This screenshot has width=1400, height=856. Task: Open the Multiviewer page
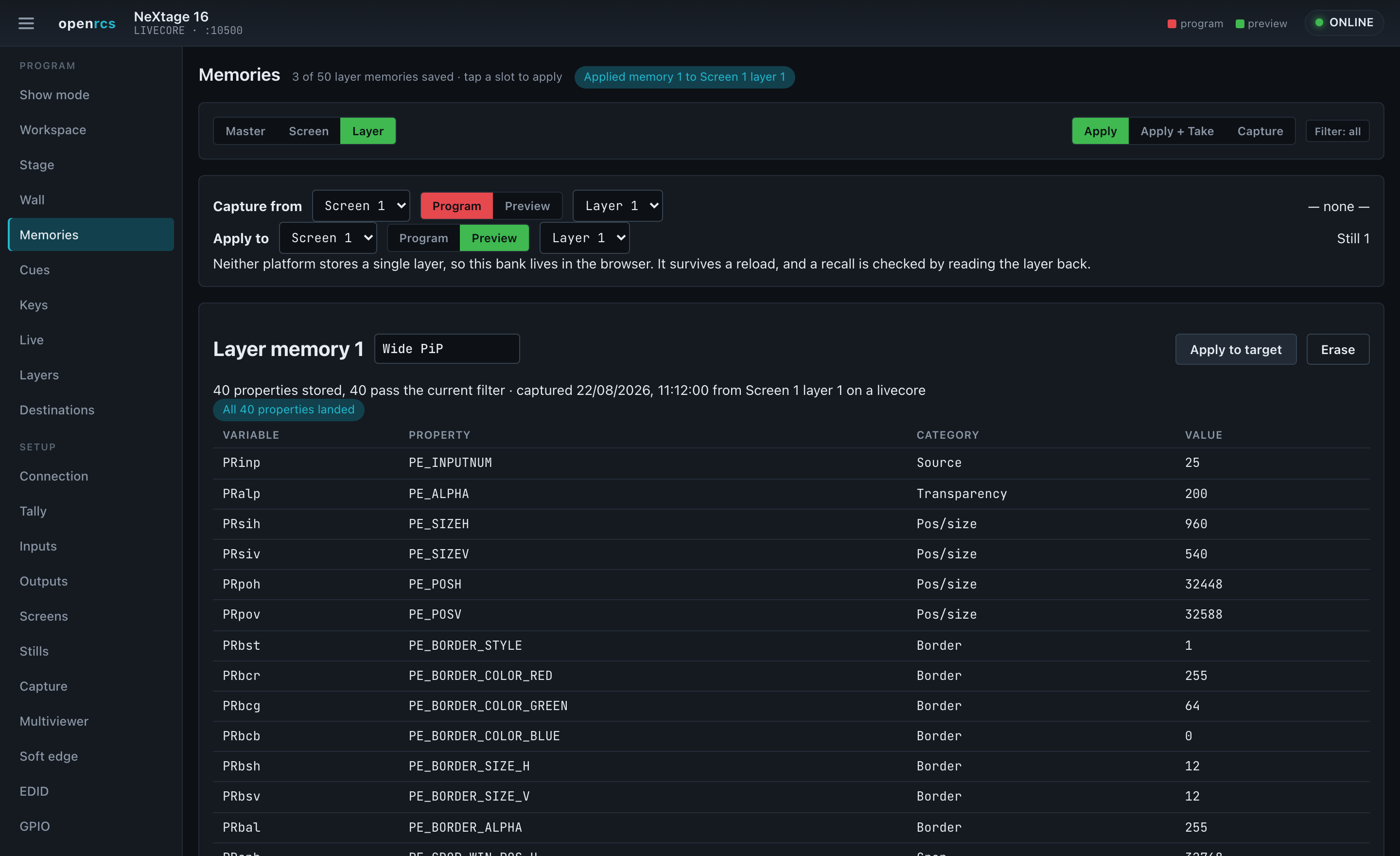tap(91, 721)
